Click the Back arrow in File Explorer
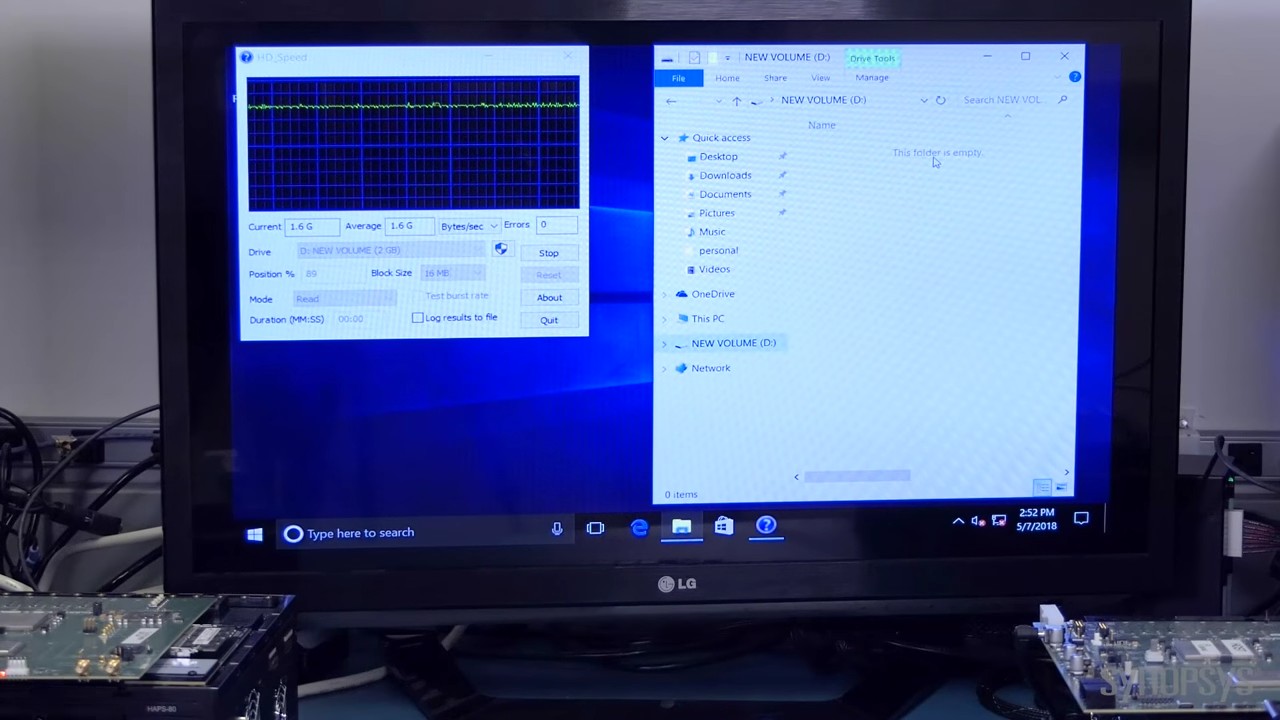This screenshot has width=1280, height=720. tap(671, 100)
